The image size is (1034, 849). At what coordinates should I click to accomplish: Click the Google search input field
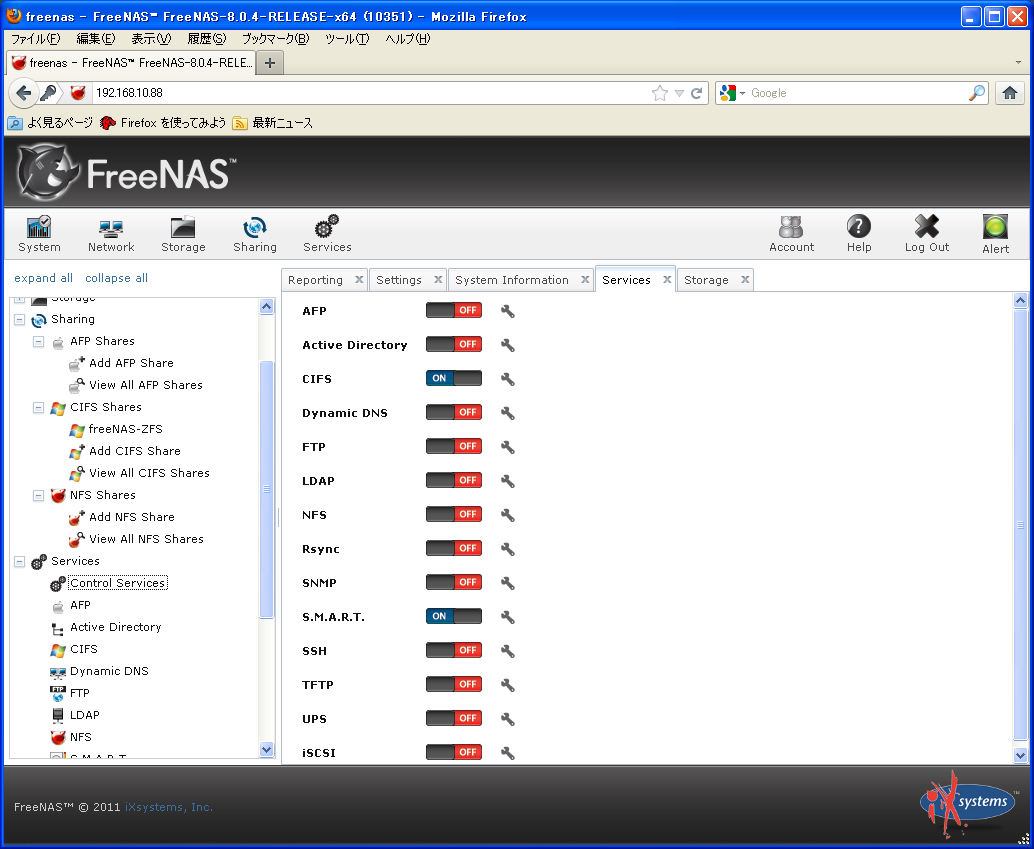tap(857, 93)
